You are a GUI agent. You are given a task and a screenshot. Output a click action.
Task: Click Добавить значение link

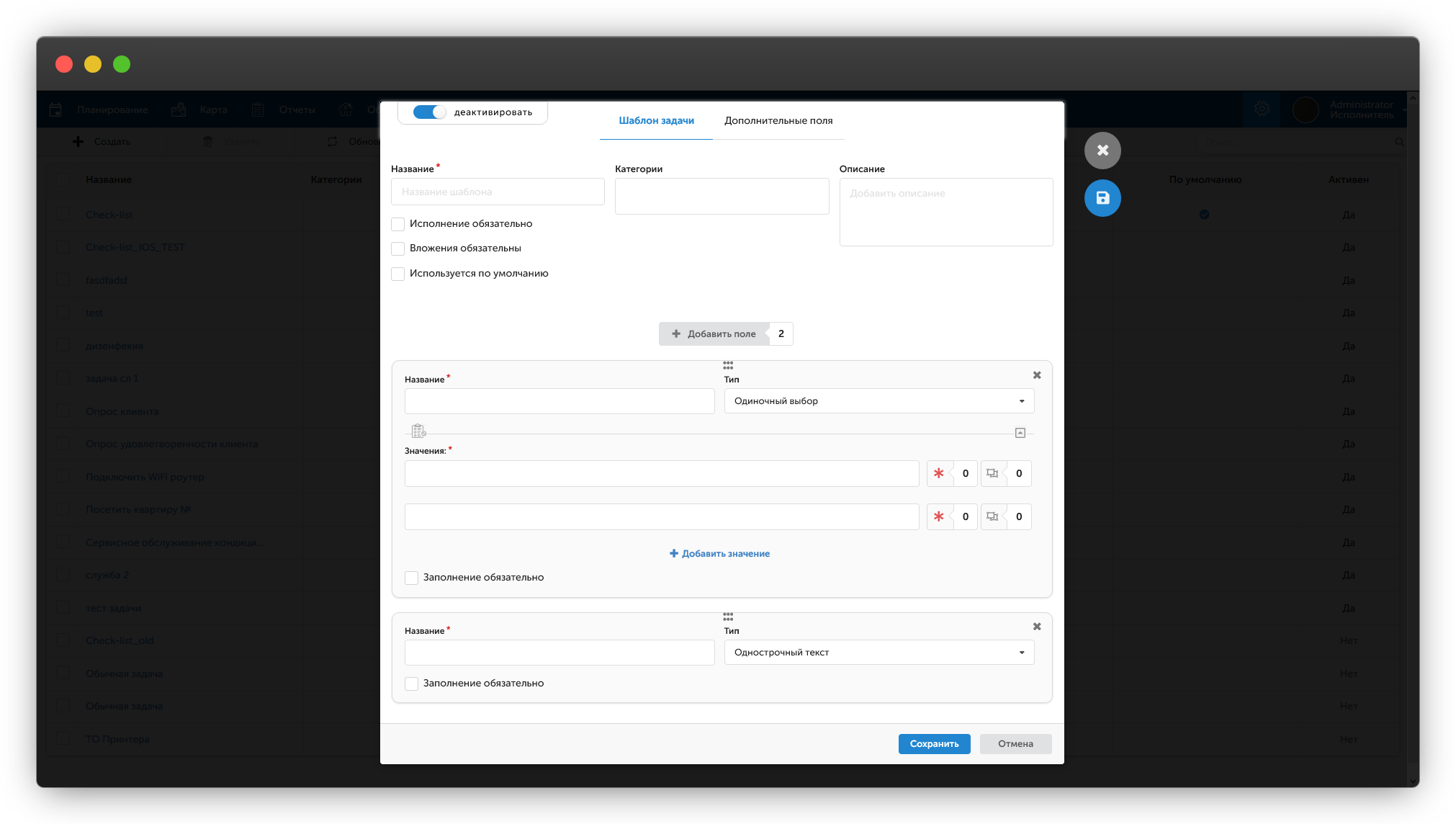tap(720, 554)
